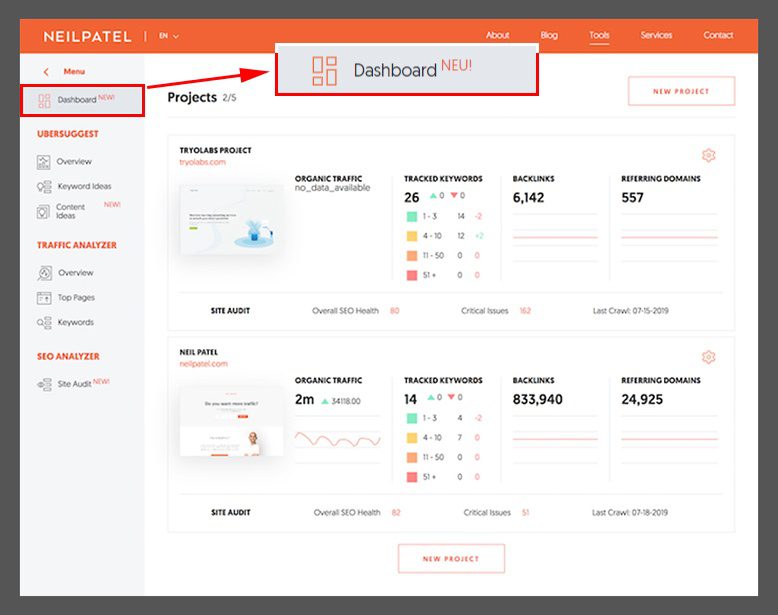The image size is (778, 615).
Task: Click the TRAFFIC ANALYZER section heading
Action: (77, 245)
